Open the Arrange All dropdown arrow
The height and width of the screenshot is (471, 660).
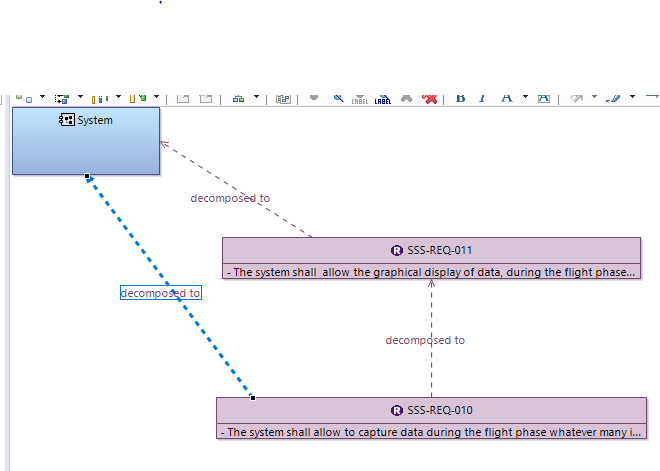[43, 97]
